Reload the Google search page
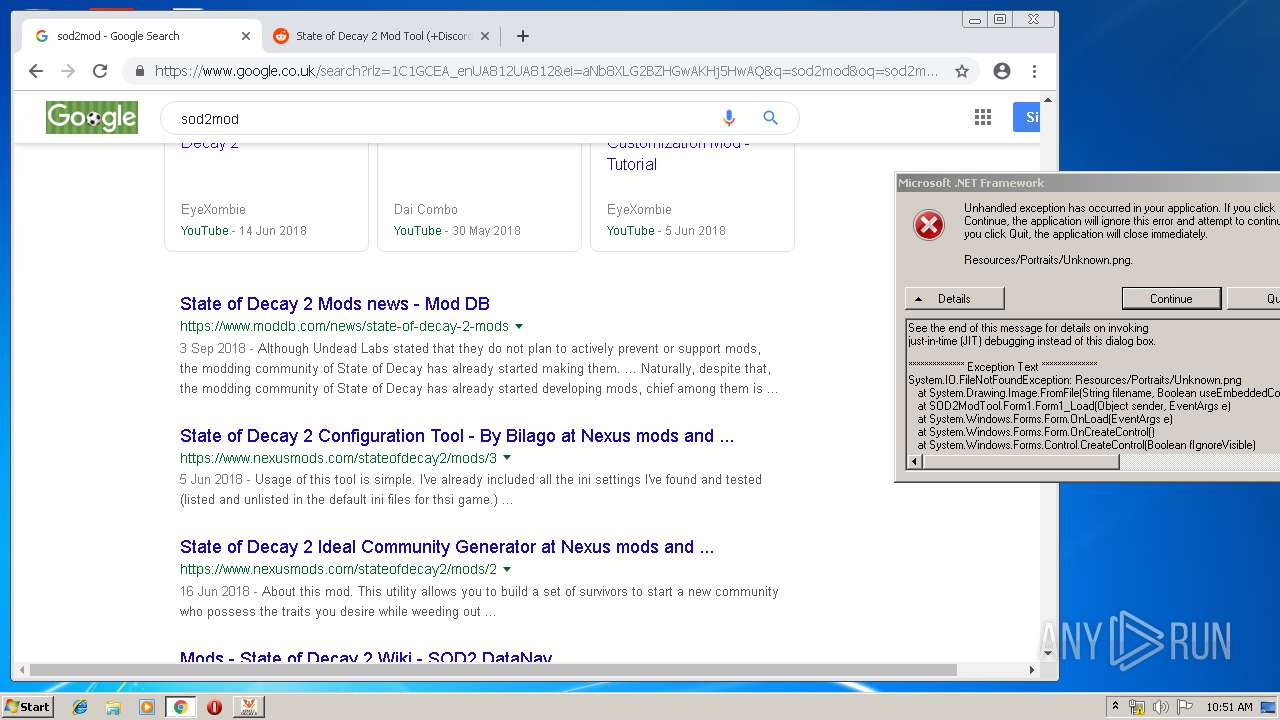 [100, 71]
